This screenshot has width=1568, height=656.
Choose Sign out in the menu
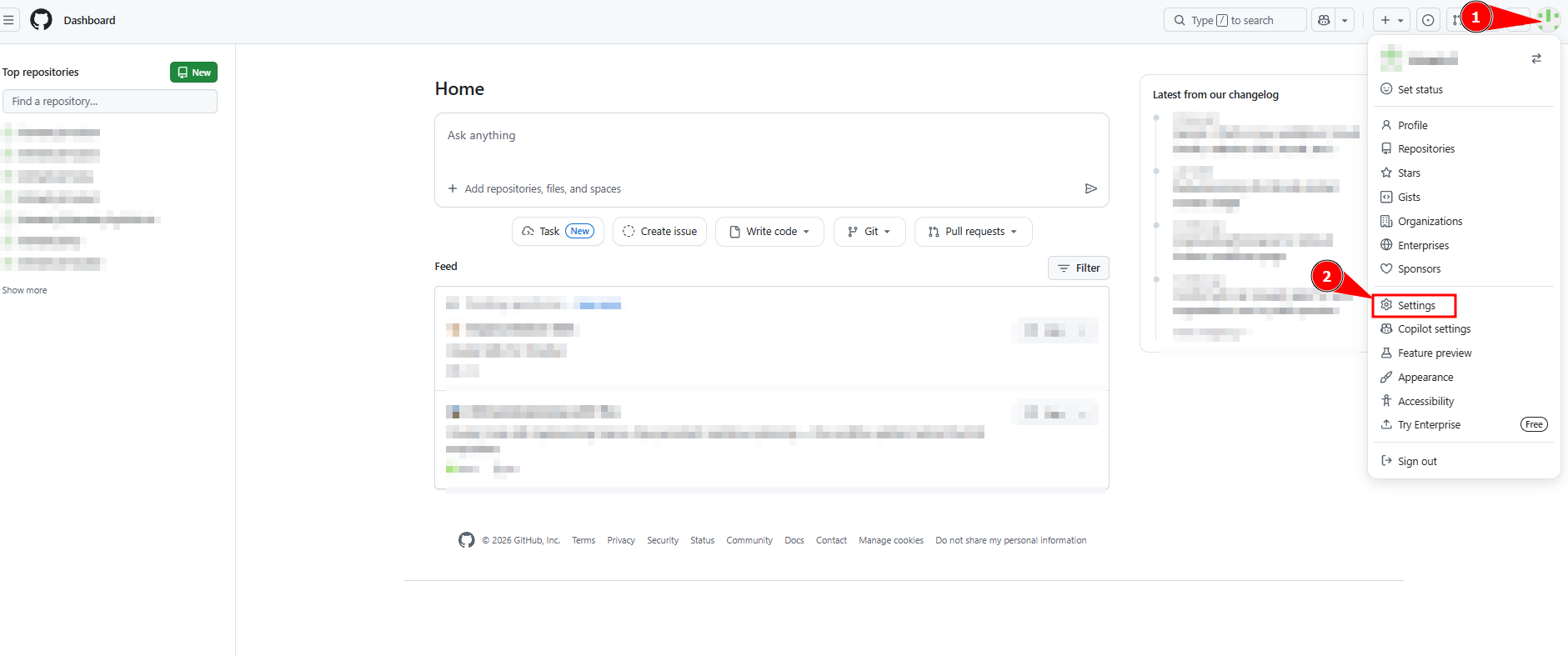coord(1417,461)
